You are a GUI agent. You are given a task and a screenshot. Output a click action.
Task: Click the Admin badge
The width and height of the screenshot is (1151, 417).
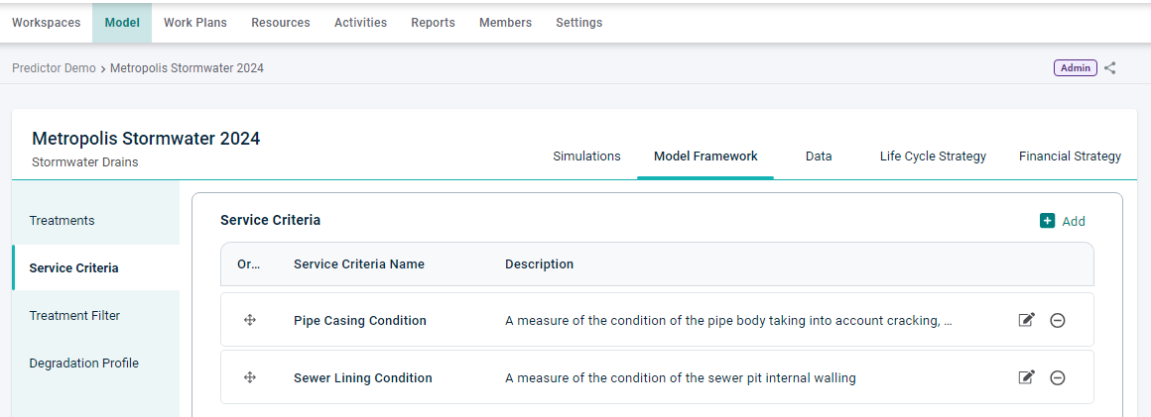[1075, 68]
